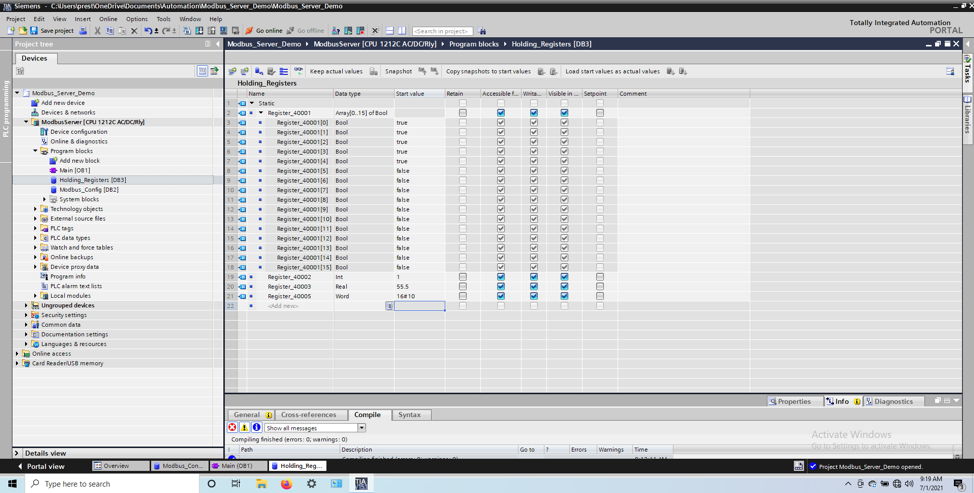Screen dimensions: 974x493
Task: Open the Options menu
Action: pos(137,19)
